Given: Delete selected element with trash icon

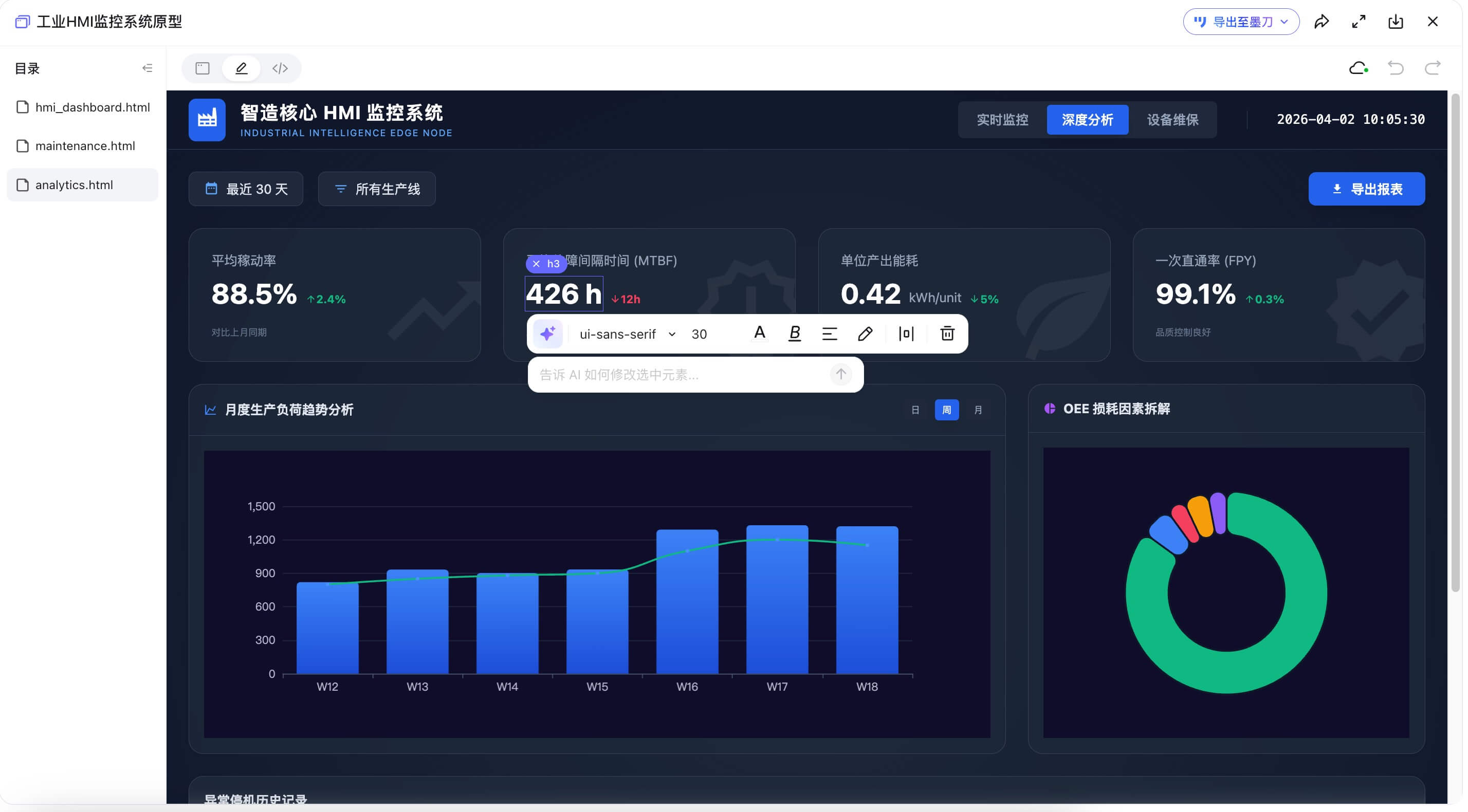Looking at the screenshot, I should tap(947, 334).
